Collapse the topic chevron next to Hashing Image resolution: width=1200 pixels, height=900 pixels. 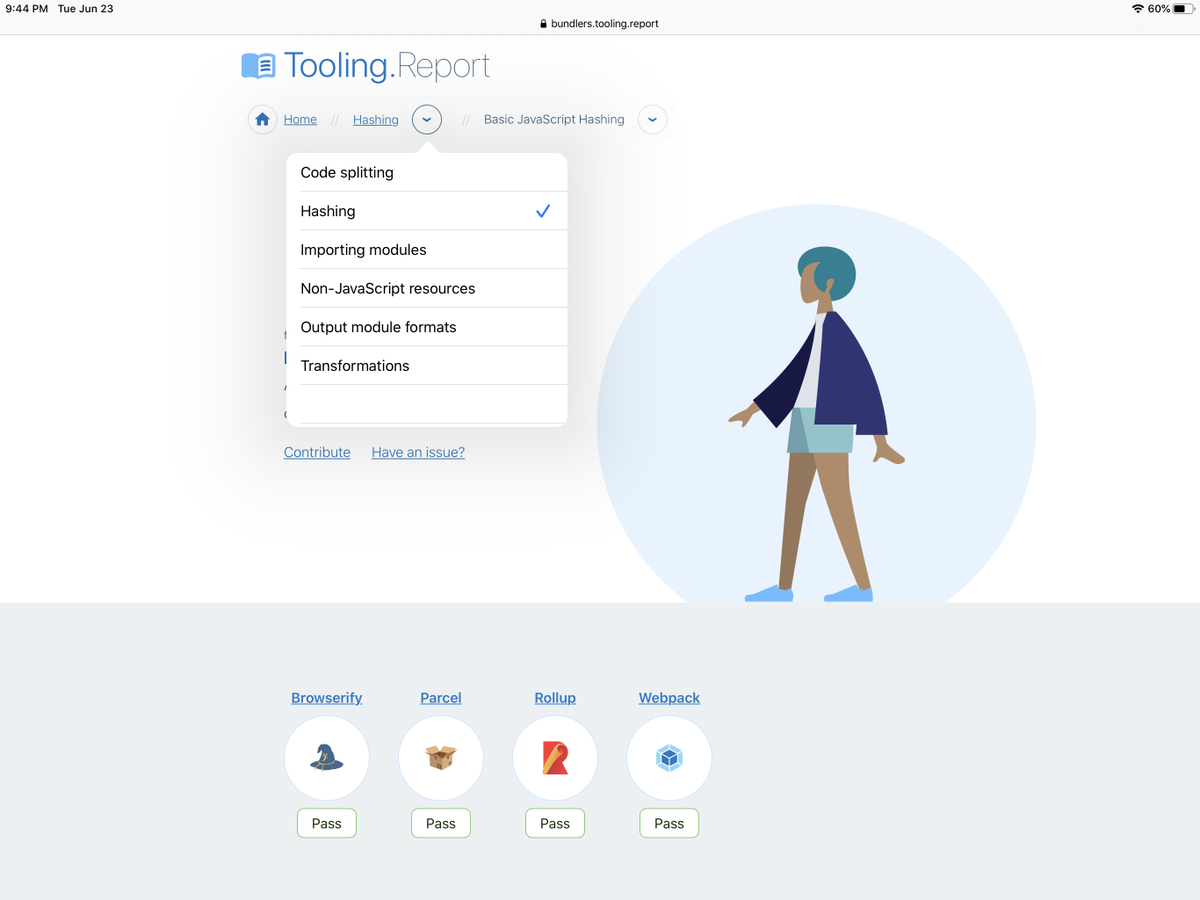427,119
